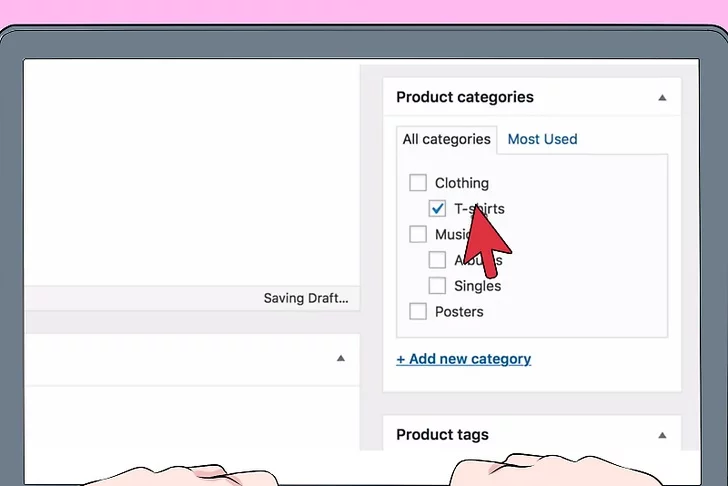Image resolution: width=728 pixels, height=486 pixels.
Task: Click the Singles label text
Action: (x=478, y=286)
